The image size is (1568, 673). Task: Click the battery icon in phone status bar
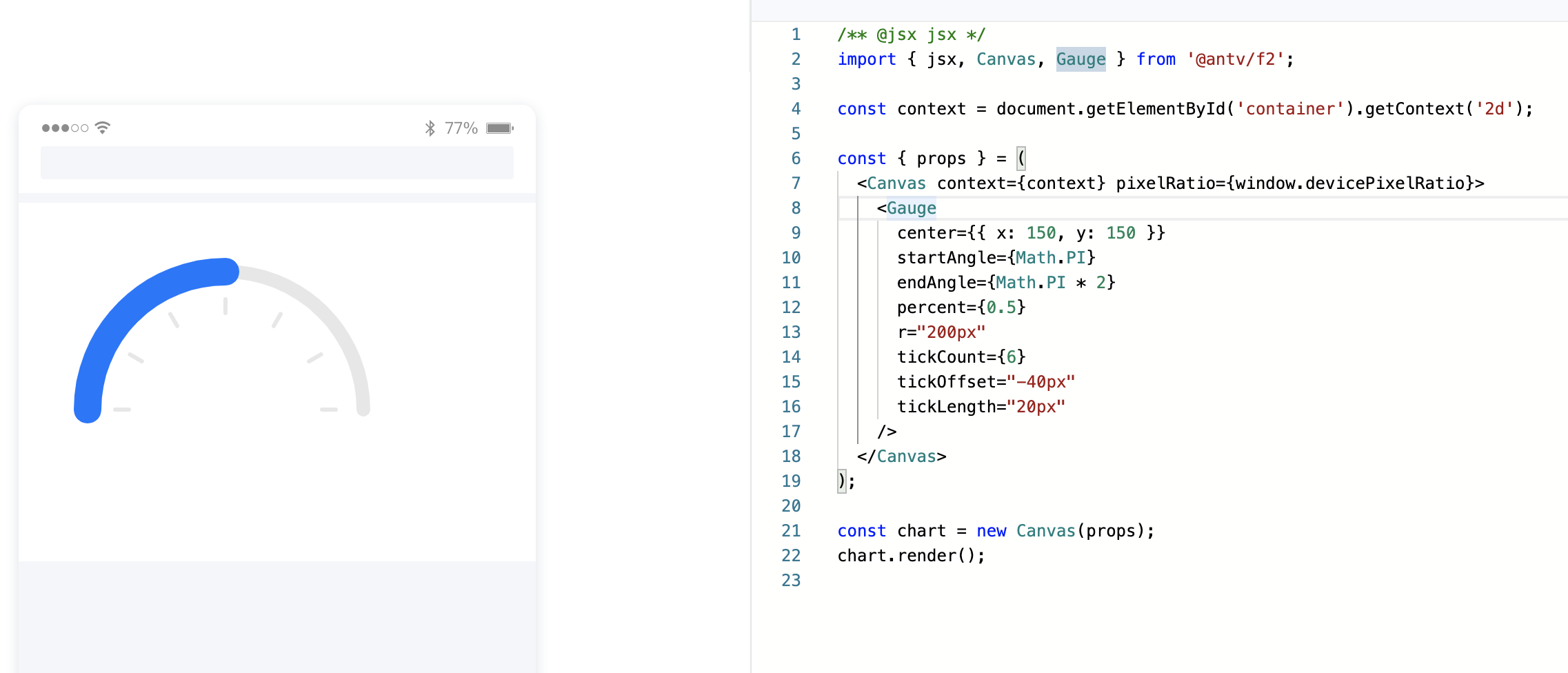500,128
